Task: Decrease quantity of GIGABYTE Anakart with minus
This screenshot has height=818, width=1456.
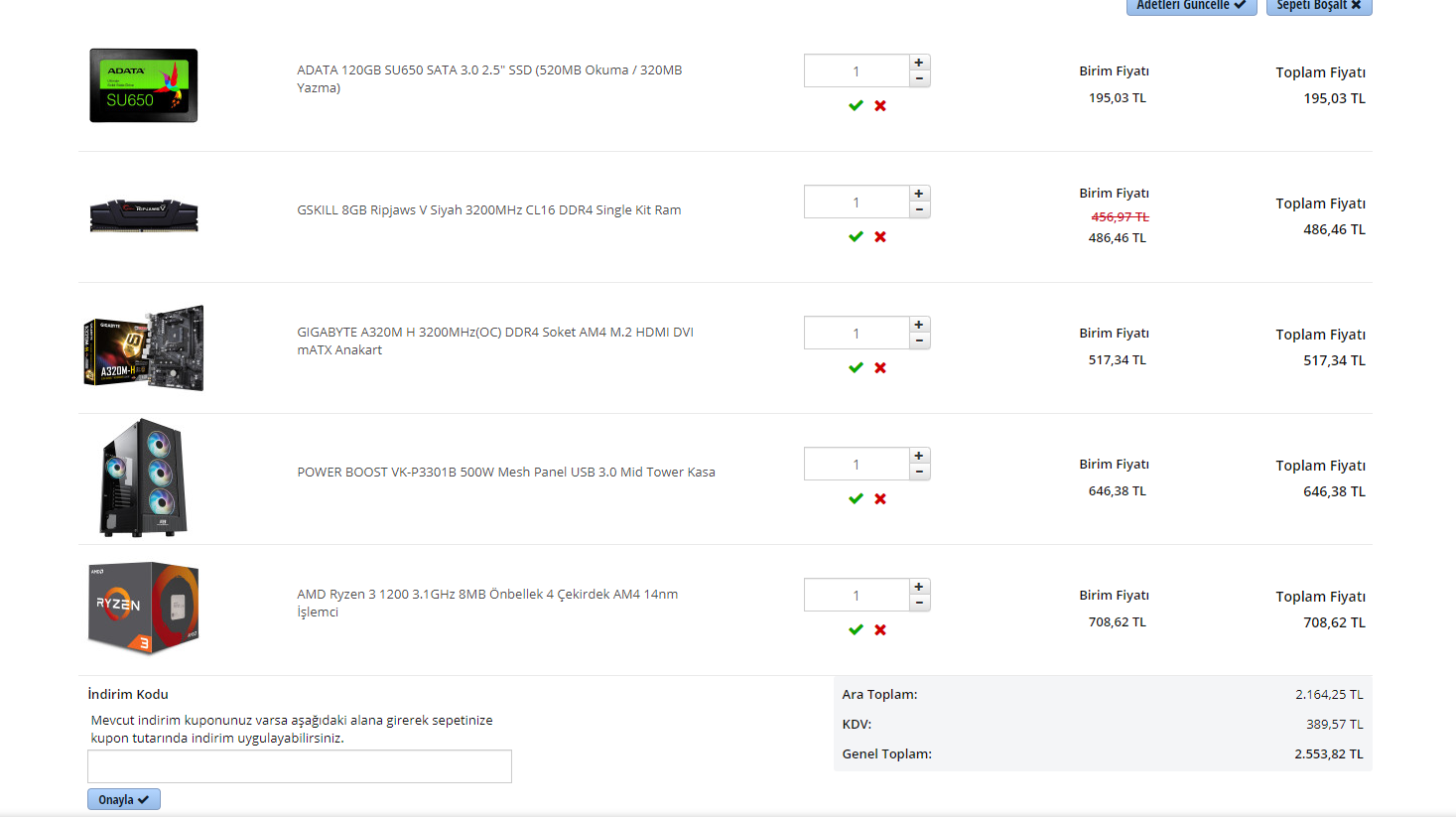Action: pos(919,341)
